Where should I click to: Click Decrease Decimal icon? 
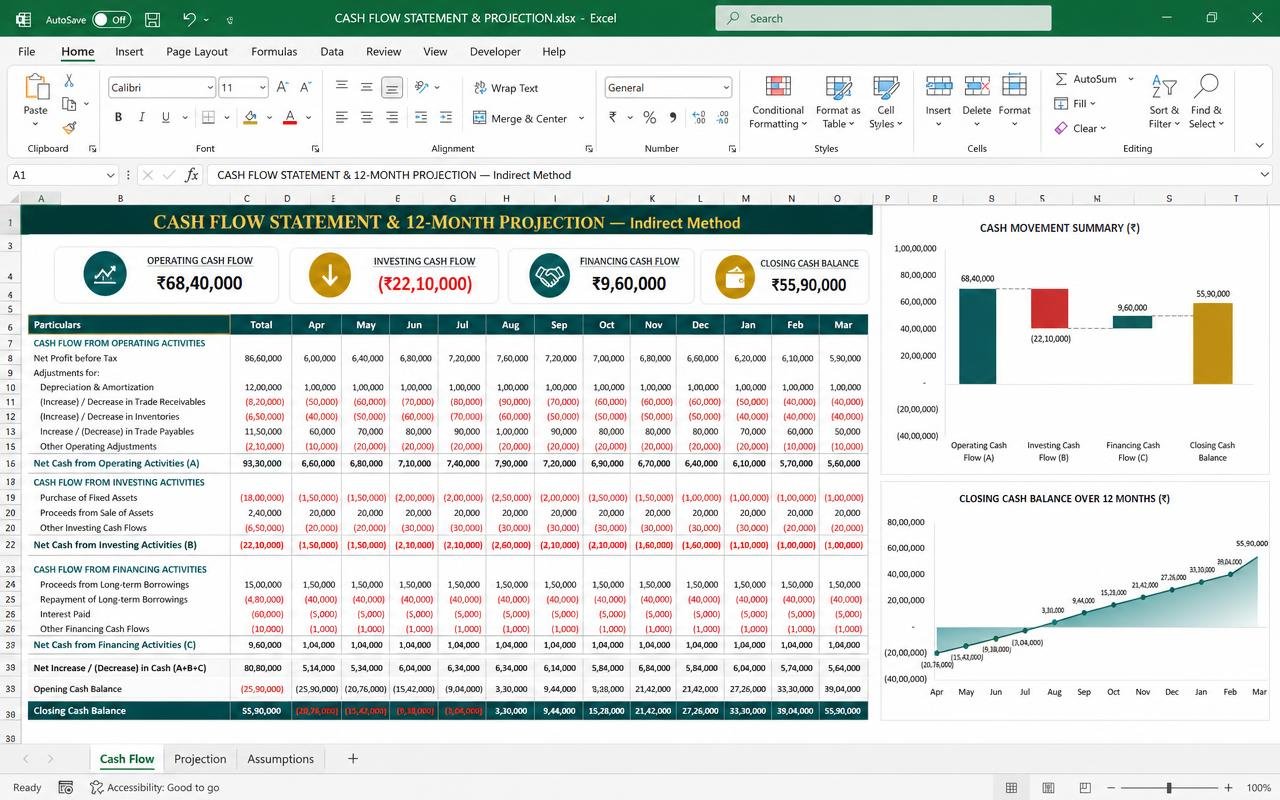[723, 118]
